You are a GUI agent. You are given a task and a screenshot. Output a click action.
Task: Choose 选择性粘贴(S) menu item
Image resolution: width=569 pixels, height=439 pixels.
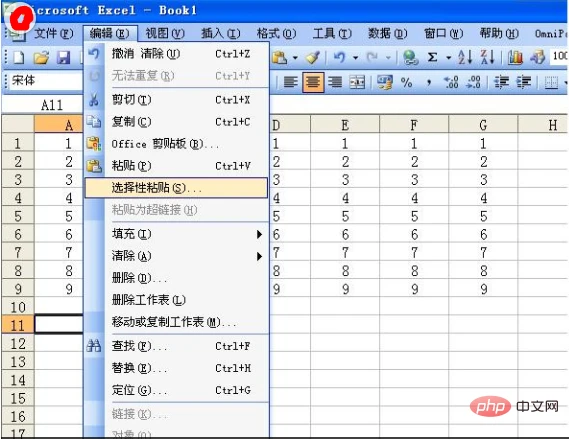176,188
